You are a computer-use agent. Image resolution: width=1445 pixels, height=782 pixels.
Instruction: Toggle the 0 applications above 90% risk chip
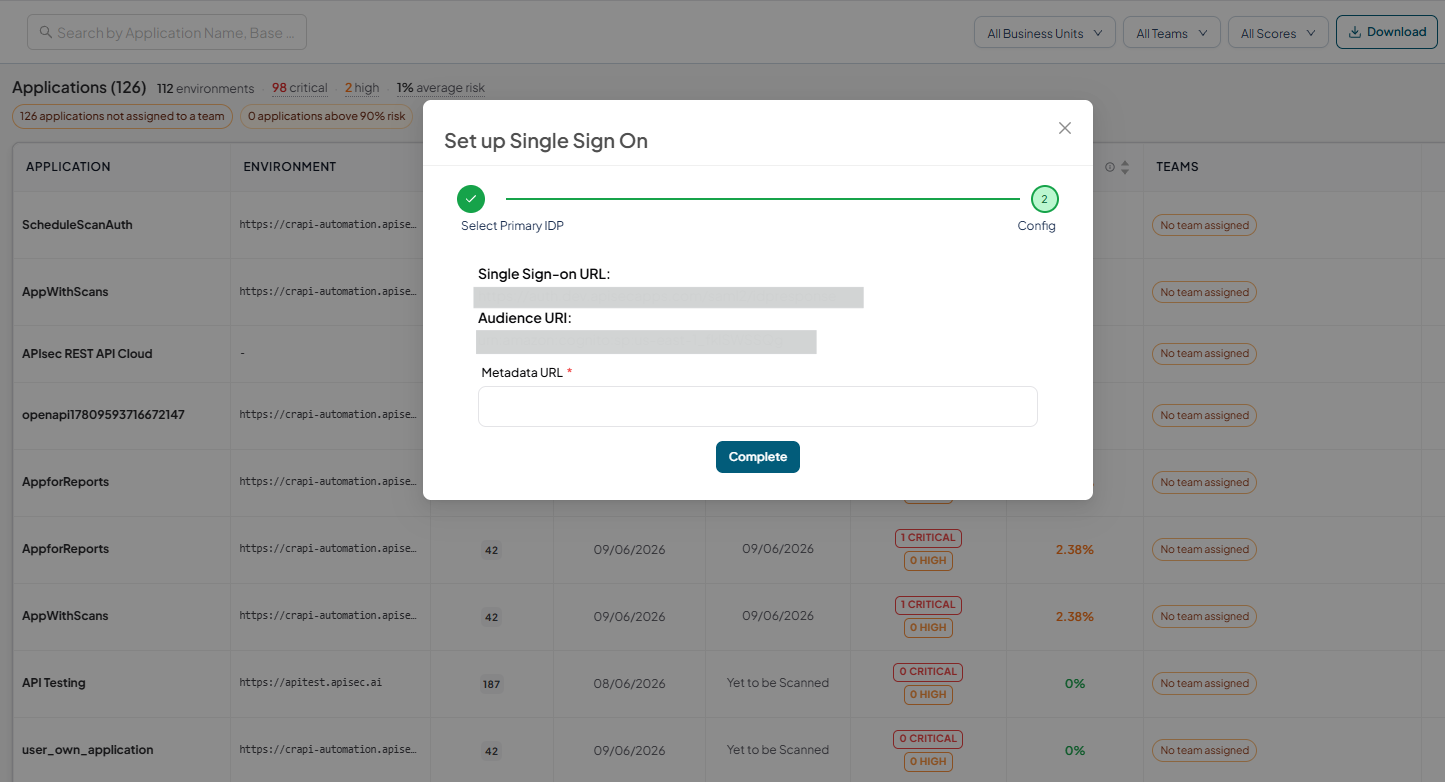327,116
